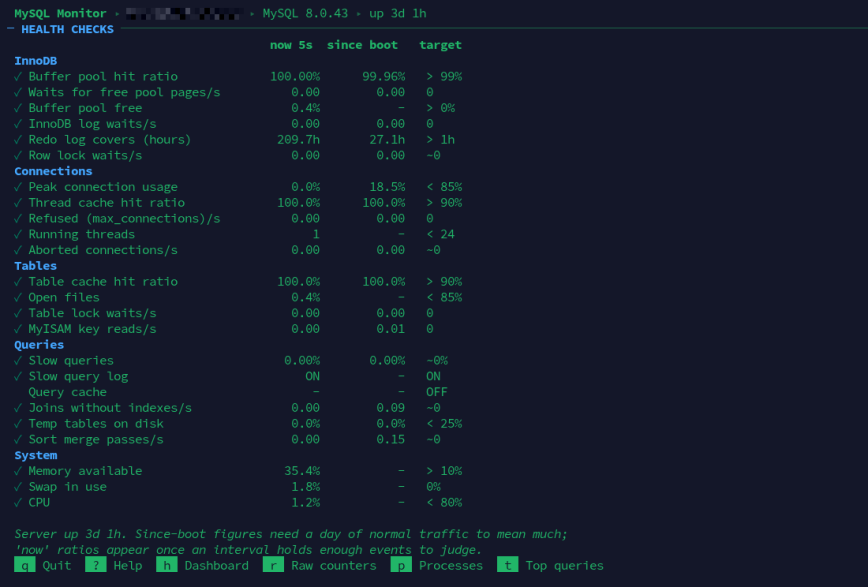This screenshot has height=587, width=868.
Task: Click the Slow queries checkmark
Action: click(x=18, y=361)
